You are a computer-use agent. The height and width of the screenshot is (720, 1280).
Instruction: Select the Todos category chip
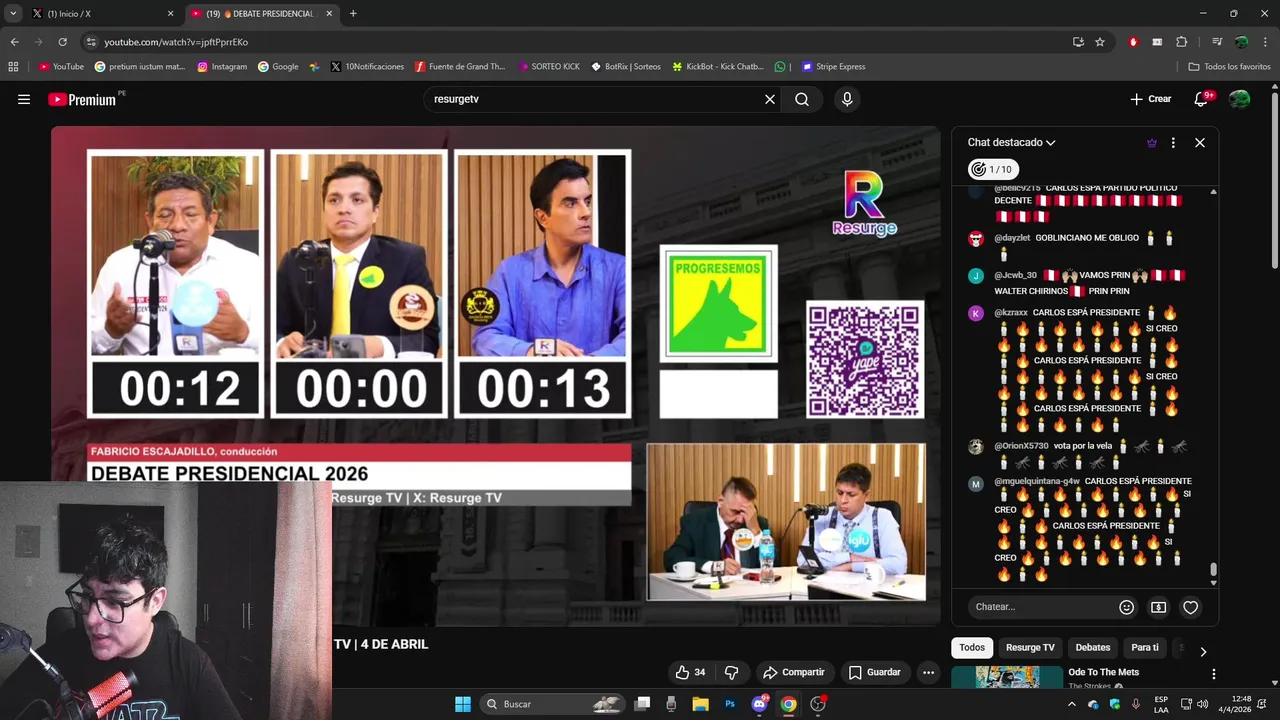[972, 648]
